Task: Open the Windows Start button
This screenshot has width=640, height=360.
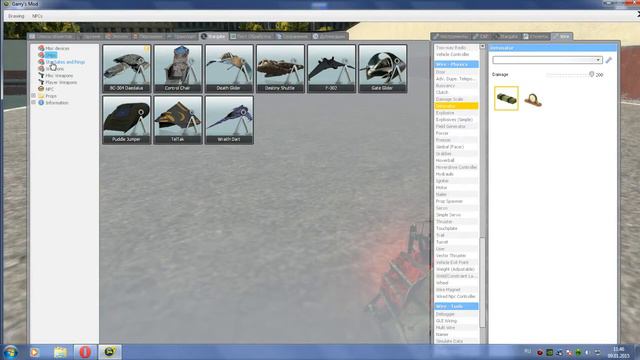Action: [11, 352]
